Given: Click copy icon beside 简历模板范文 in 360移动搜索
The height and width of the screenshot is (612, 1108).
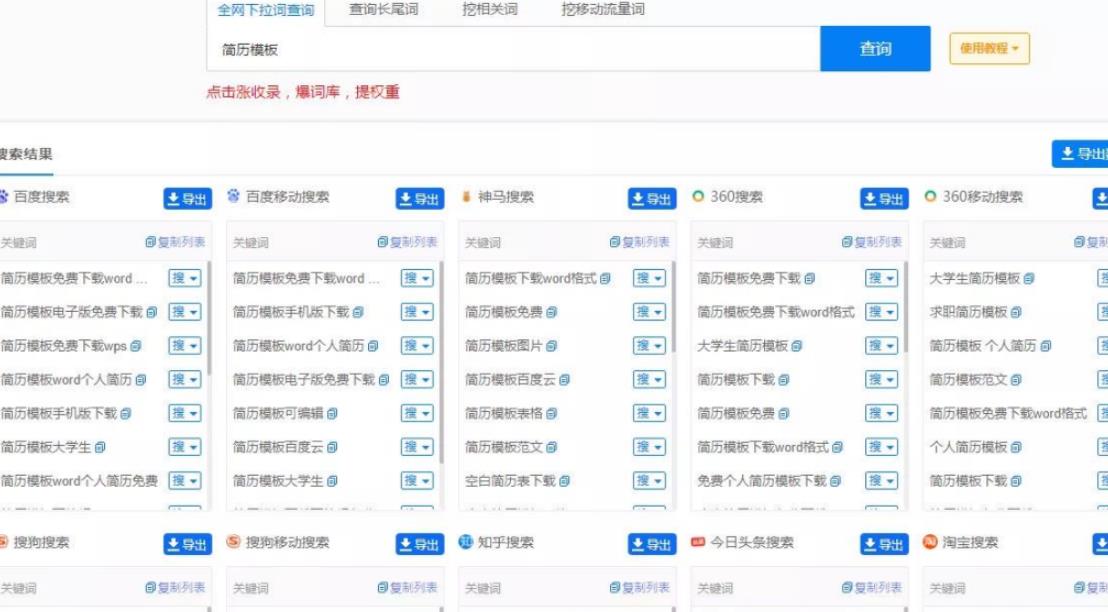Looking at the screenshot, I should point(1016,380).
